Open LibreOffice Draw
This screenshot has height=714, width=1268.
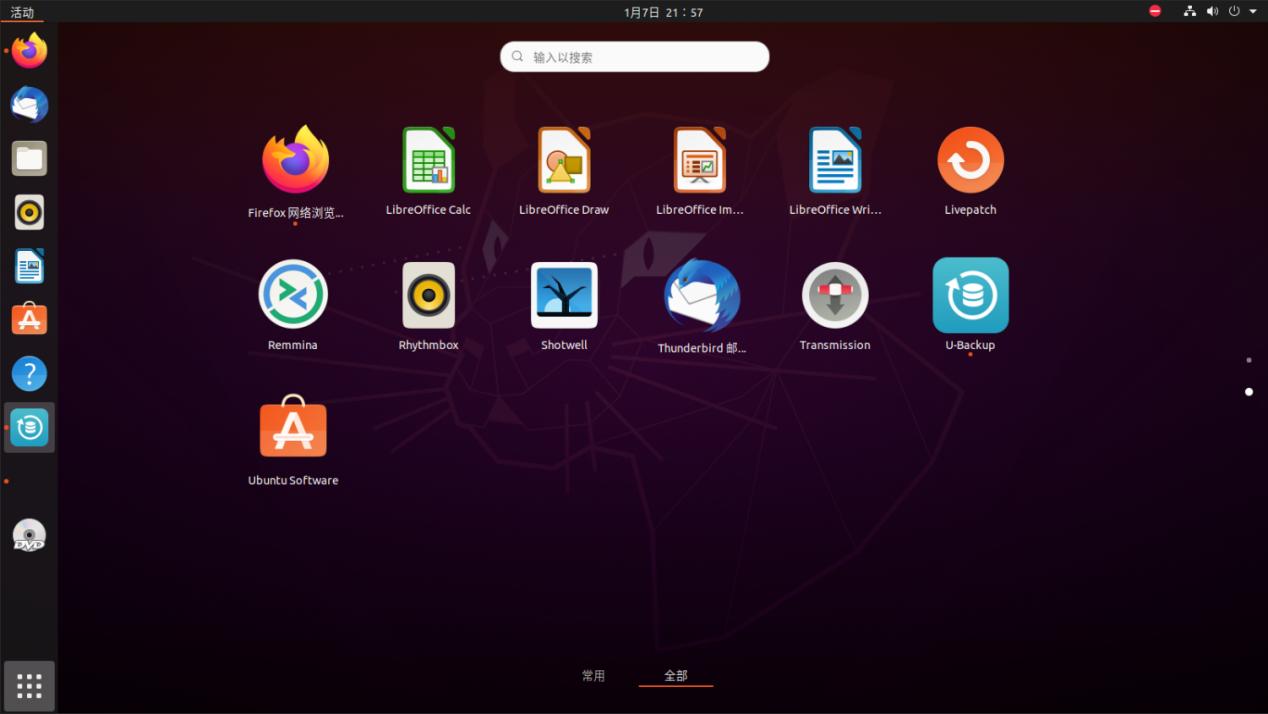[563, 160]
